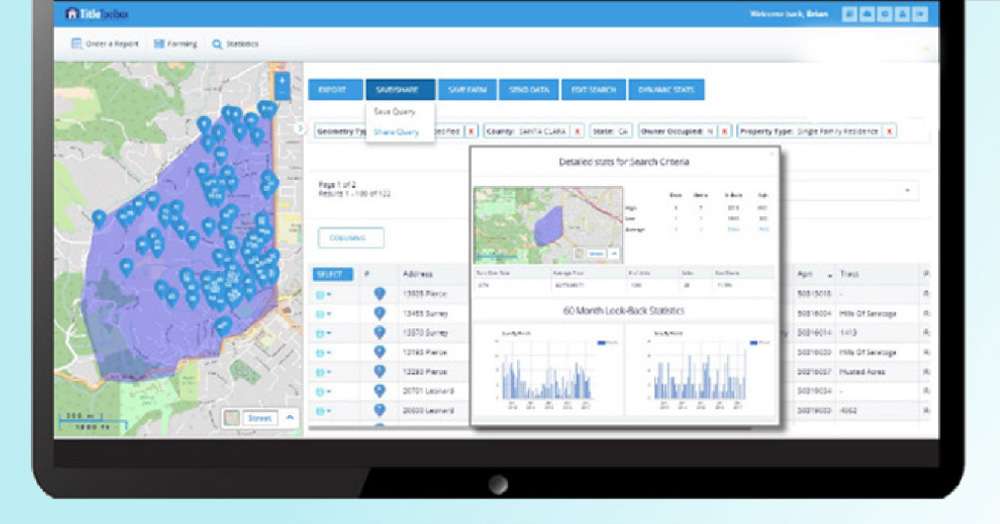Click the isolated westernmost pin on map

click(x=98, y=219)
